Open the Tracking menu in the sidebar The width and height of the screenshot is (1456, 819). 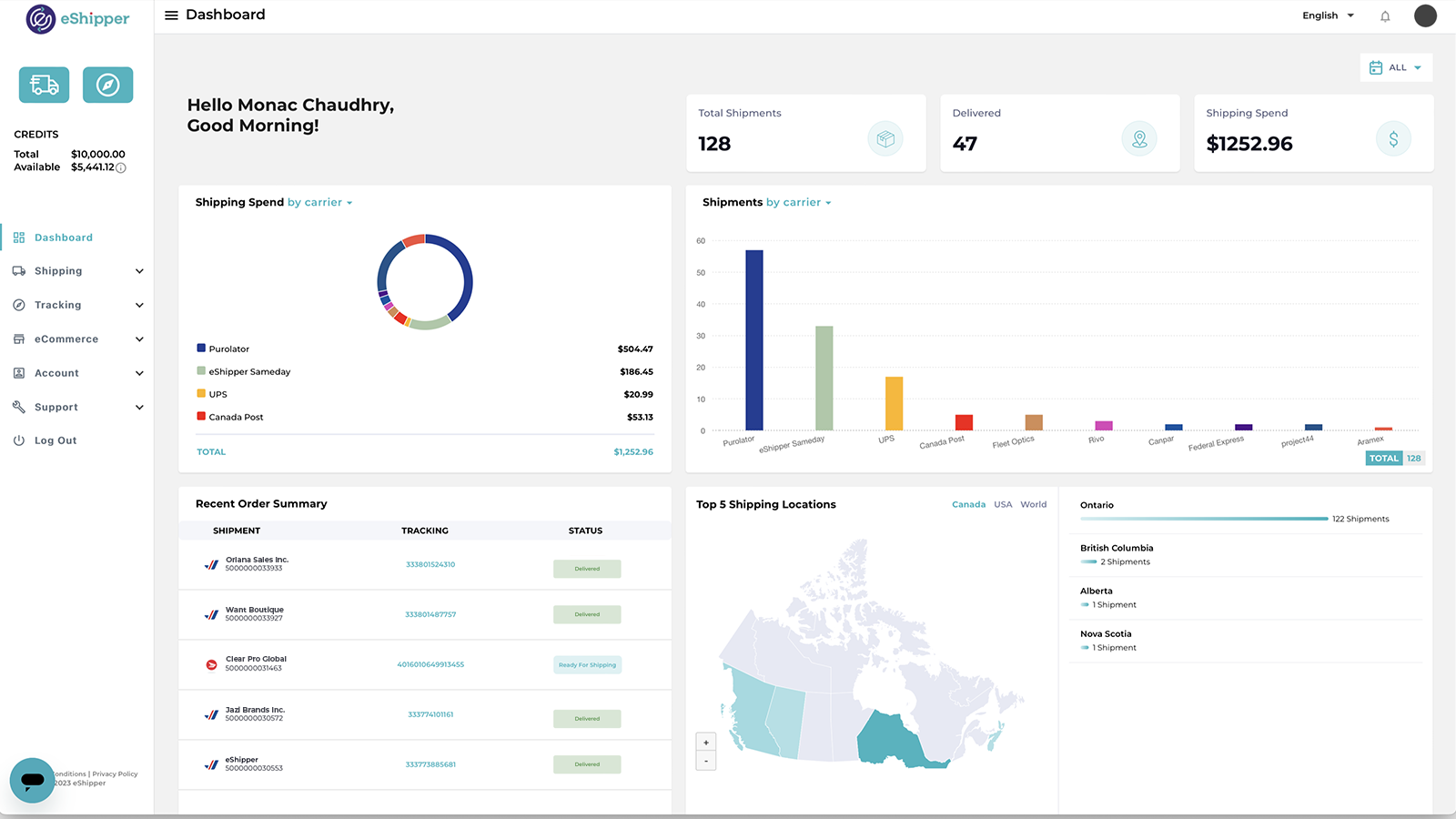tap(57, 304)
